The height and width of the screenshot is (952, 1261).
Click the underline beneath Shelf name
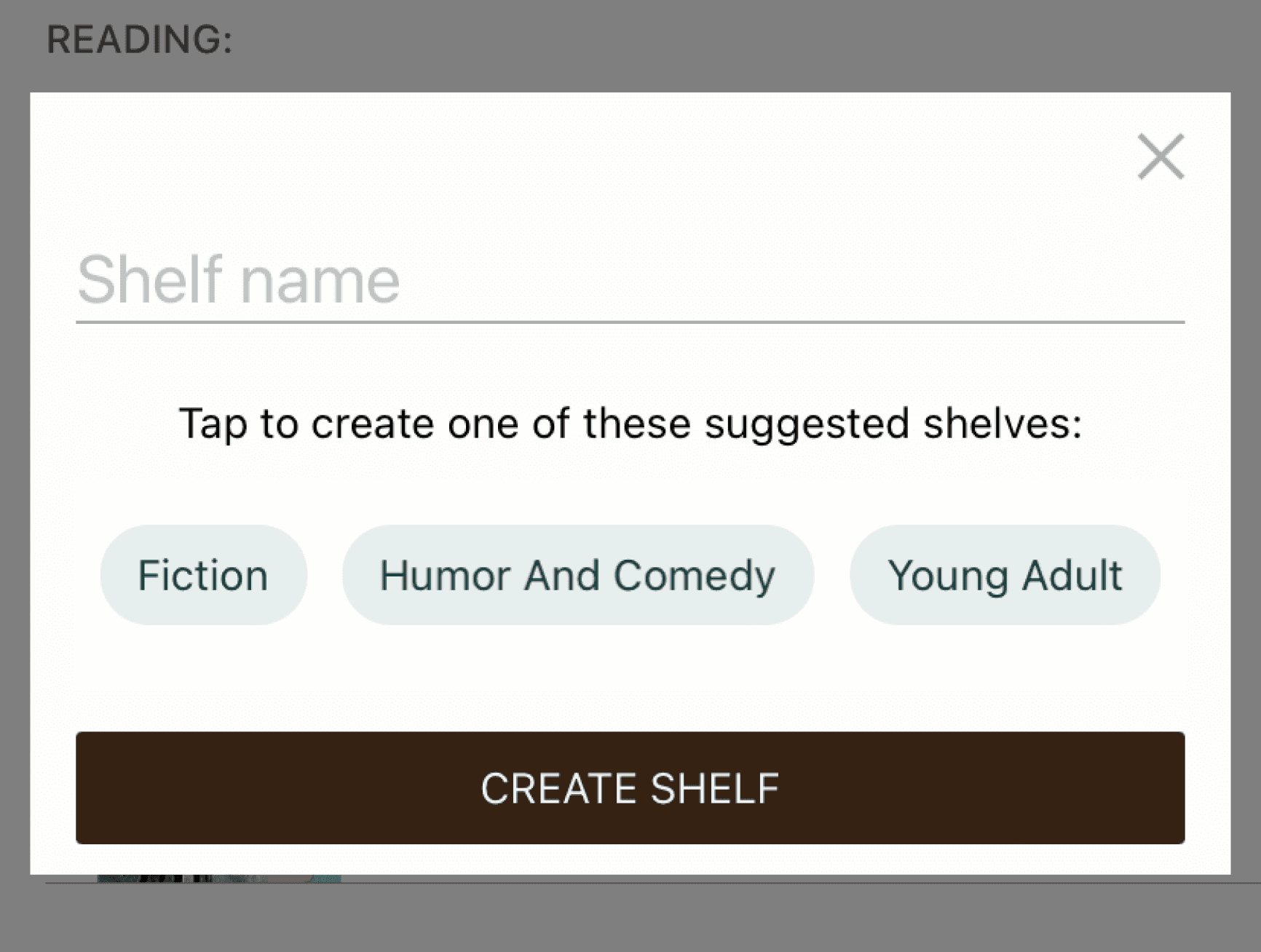(x=630, y=322)
